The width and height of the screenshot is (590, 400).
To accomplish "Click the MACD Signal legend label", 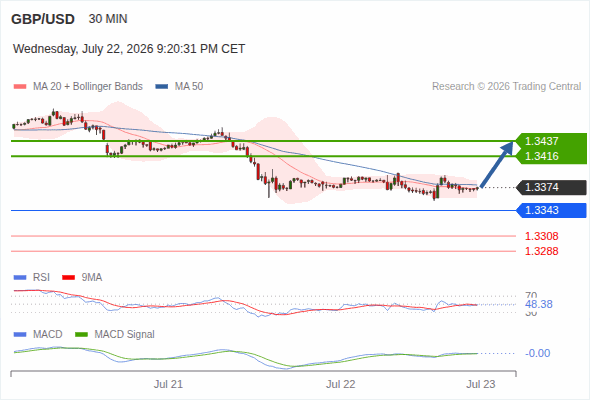I will point(125,335).
